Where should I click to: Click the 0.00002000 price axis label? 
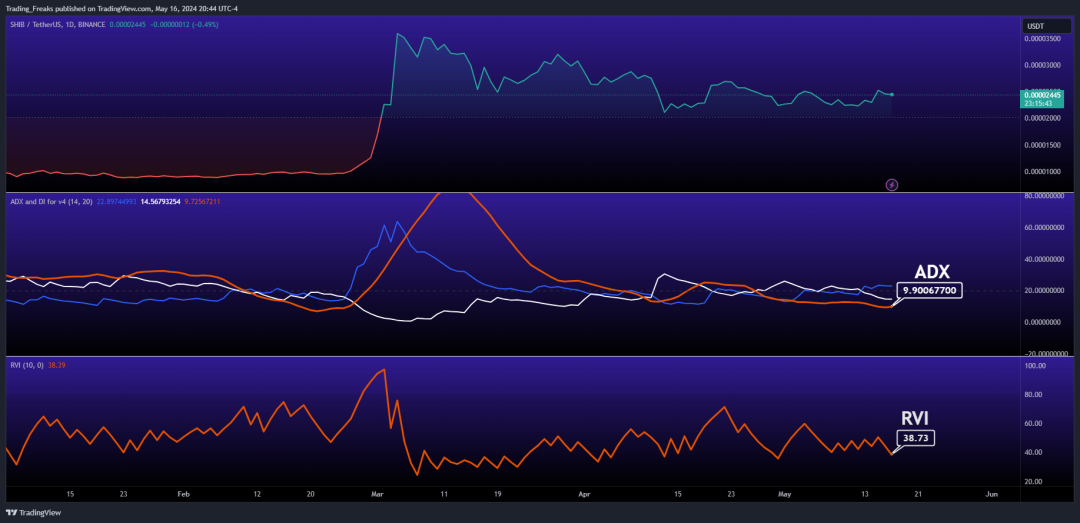tap(1044, 119)
